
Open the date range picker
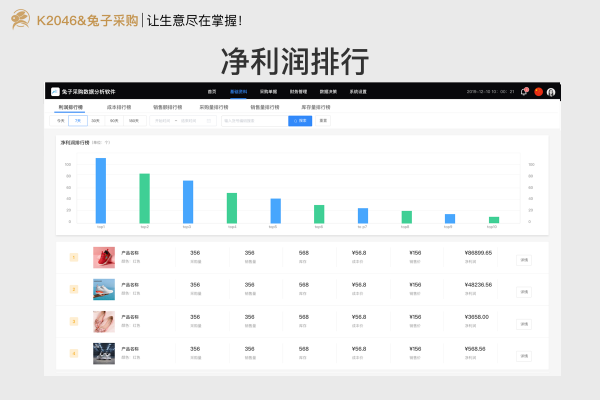click(x=182, y=120)
